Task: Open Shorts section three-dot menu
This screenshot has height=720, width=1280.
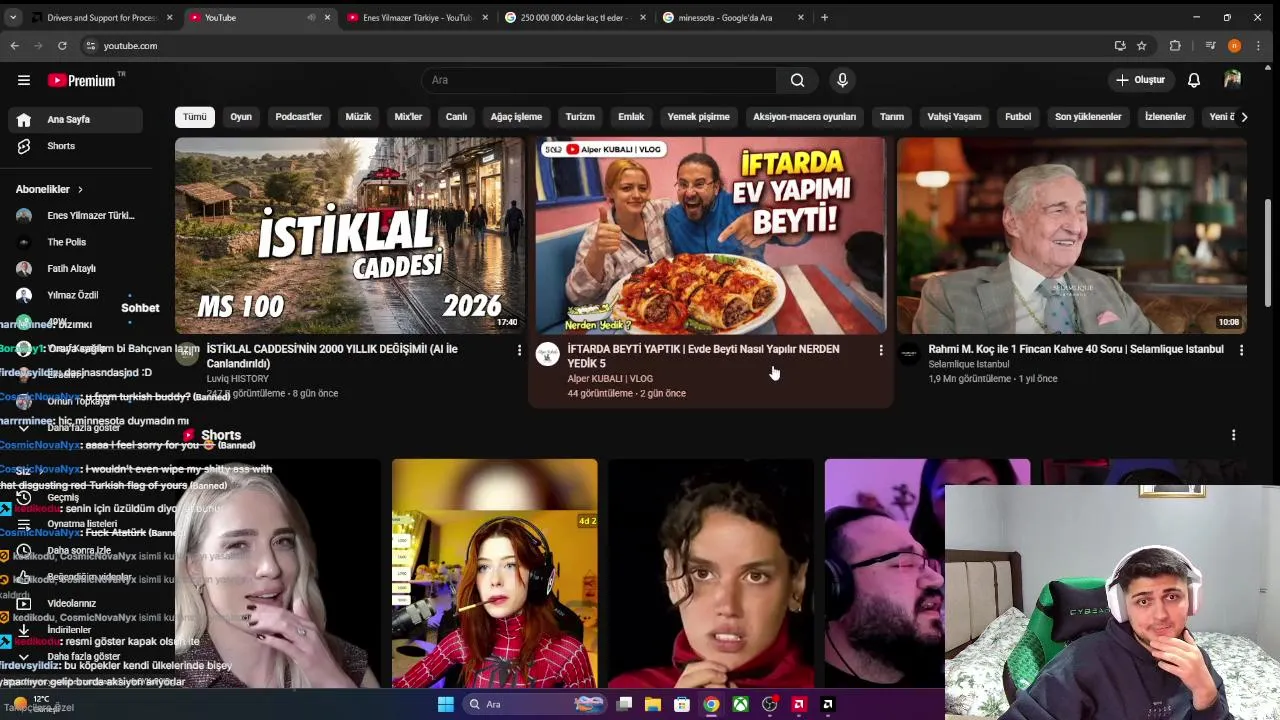Action: pyautogui.click(x=1233, y=435)
